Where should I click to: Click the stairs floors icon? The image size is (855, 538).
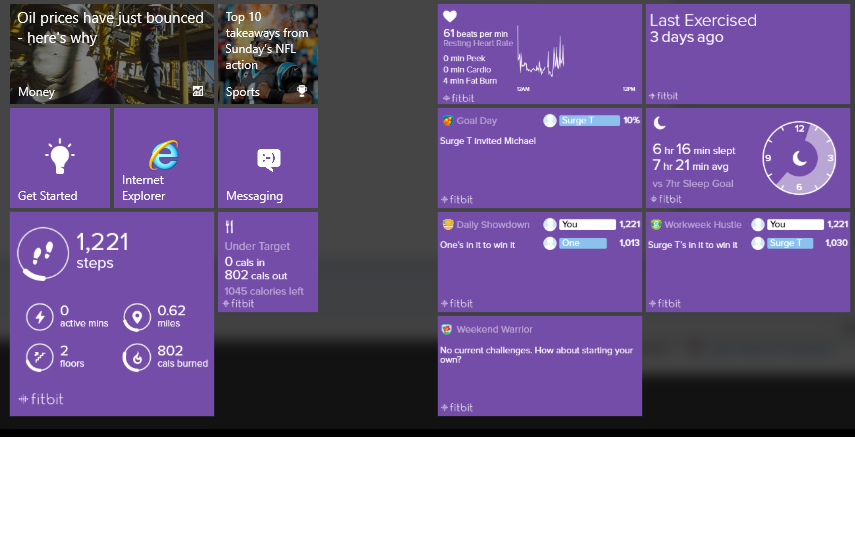click(40, 357)
